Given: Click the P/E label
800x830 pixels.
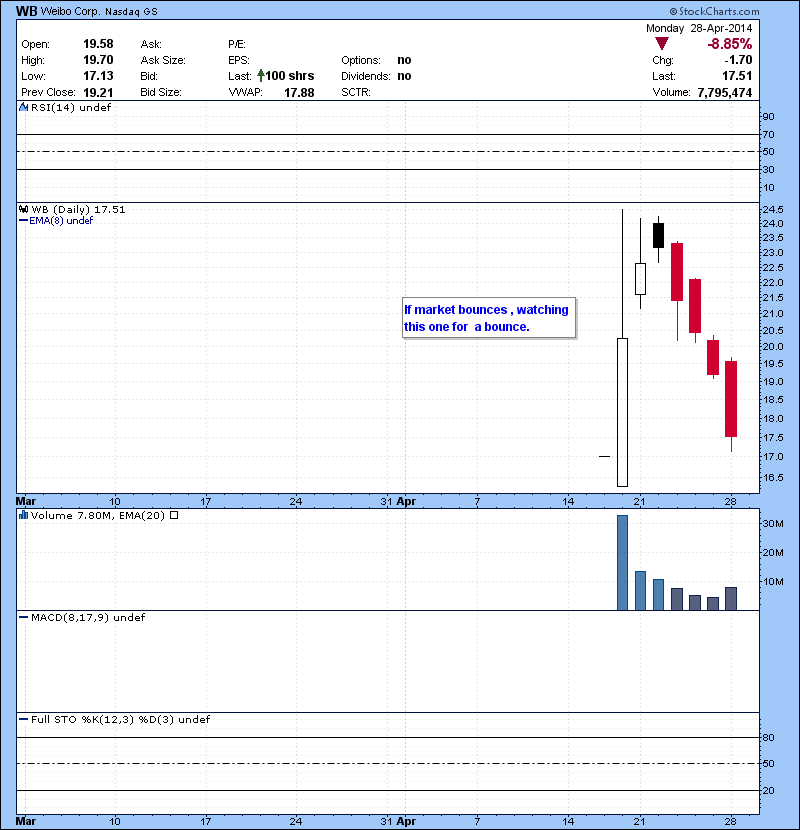Looking at the screenshot, I should pyautogui.click(x=237, y=44).
